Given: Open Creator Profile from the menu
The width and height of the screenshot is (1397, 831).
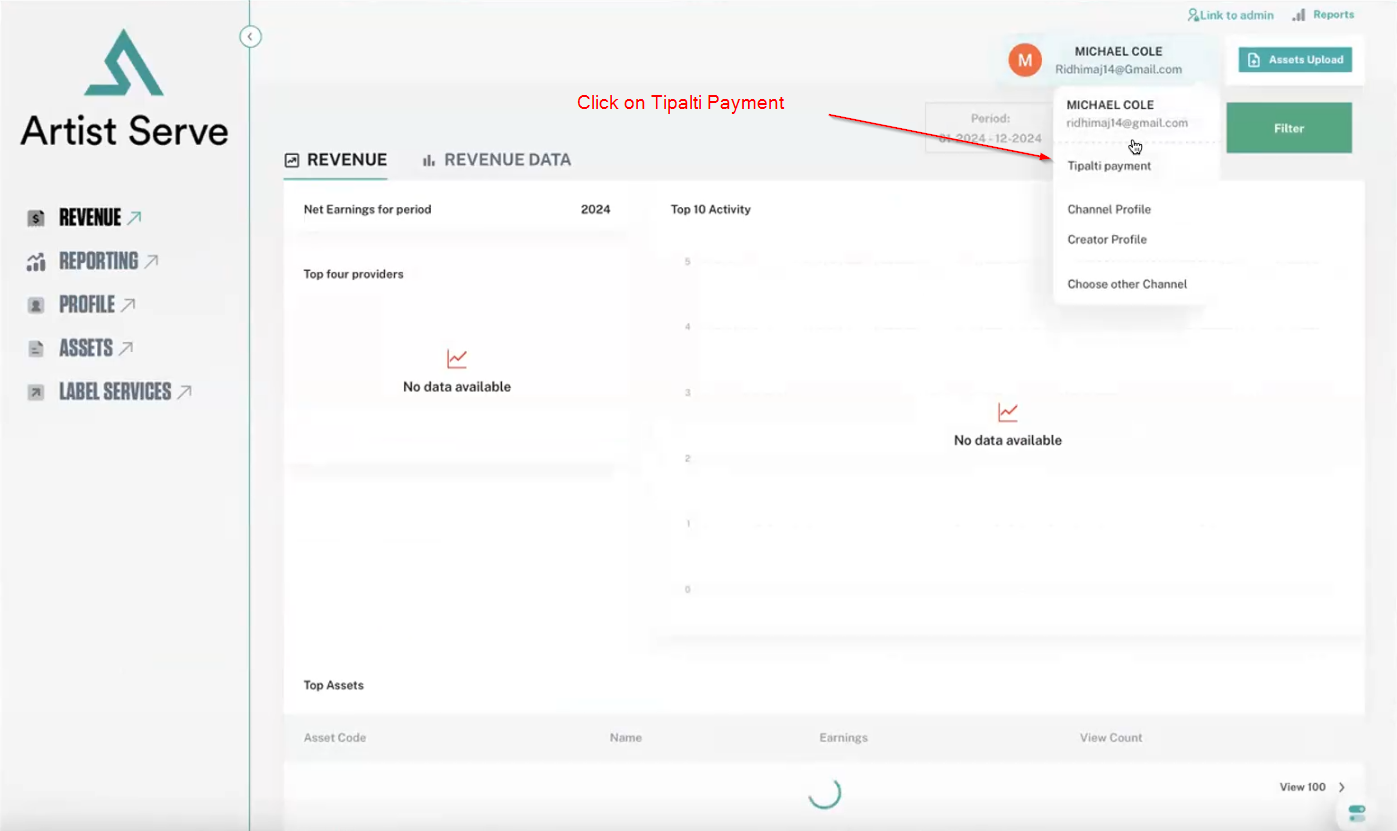Looking at the screenshot, I should pyautogui.click(x=1107, y=240).
